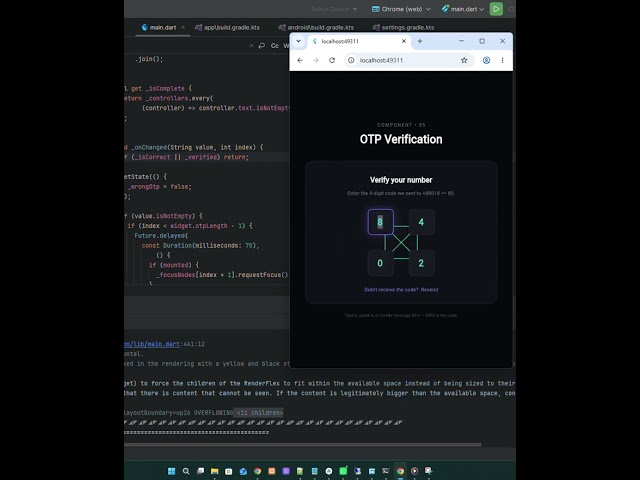
Task: Open a new Chrome tab with plus button
Action: pos(420,41)
